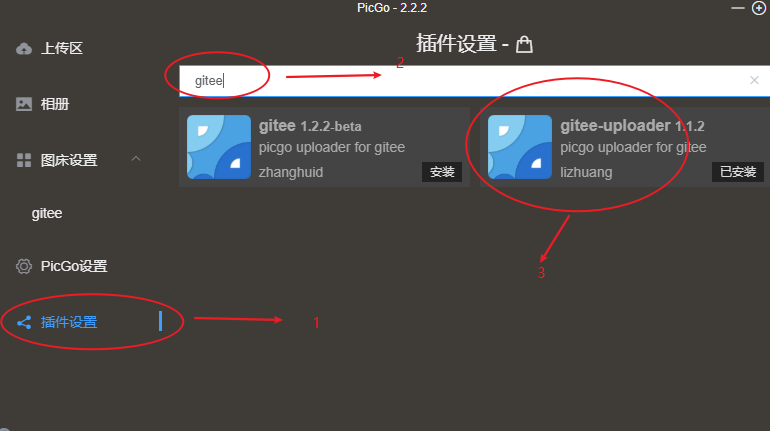Screen dimensions: 770x431
Task: Clear the search box with X
Action: [754, 80]
